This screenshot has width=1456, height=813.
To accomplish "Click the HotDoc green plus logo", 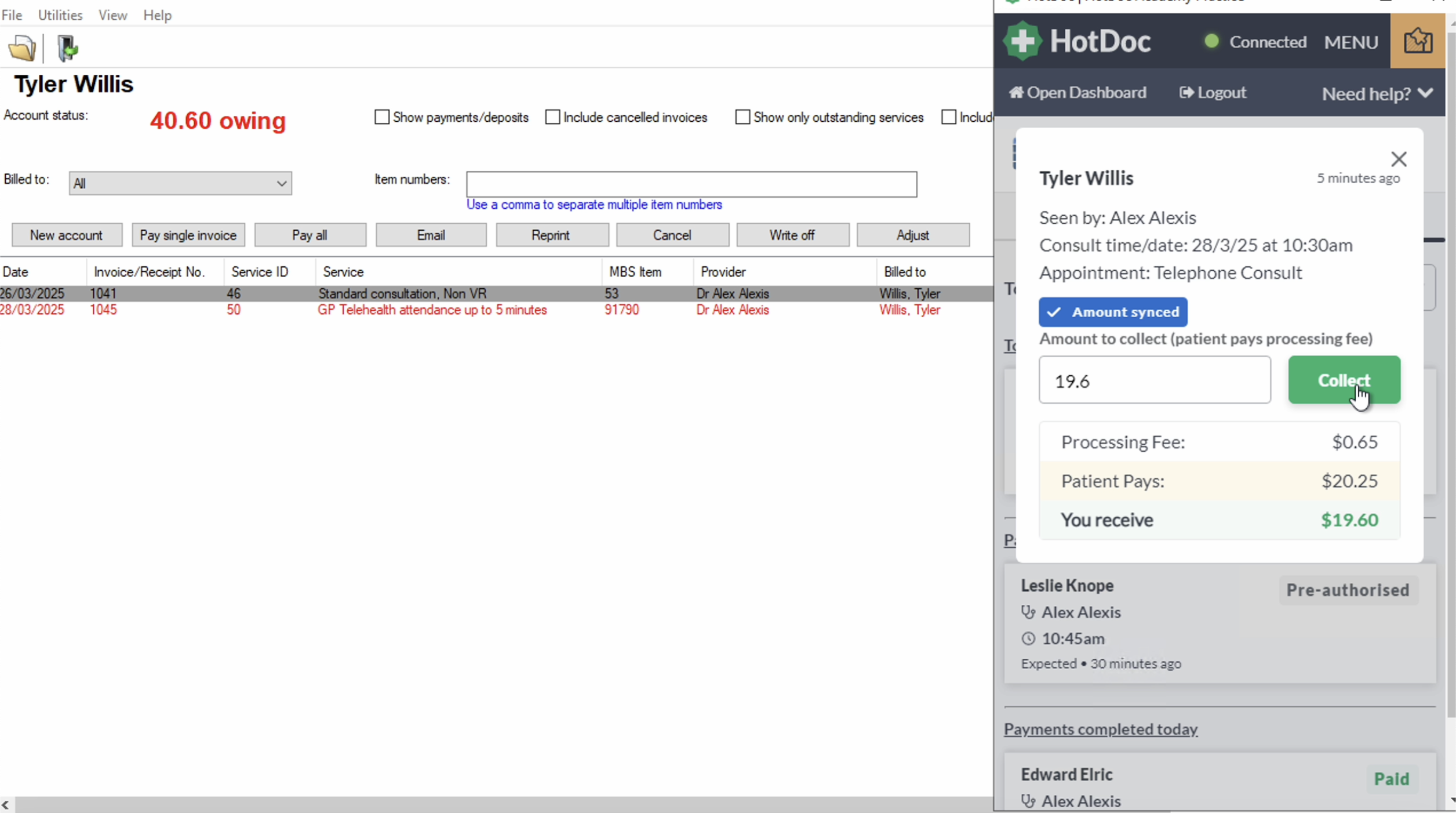I will pyautogui.click(x=1022, y=41).
